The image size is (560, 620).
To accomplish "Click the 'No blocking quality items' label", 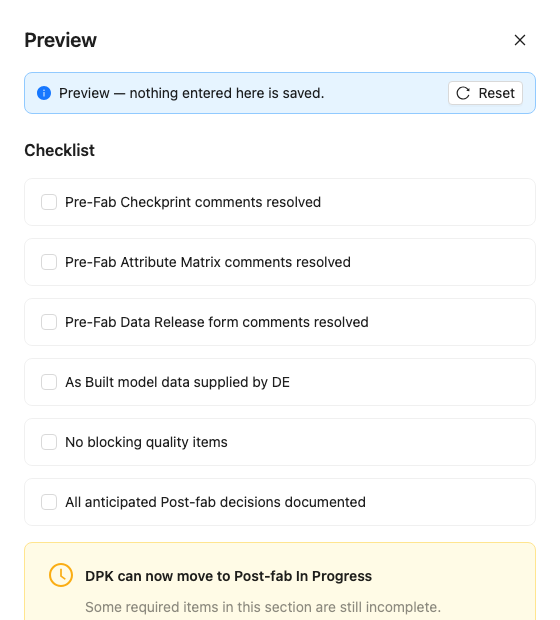I will click(146, 442).
